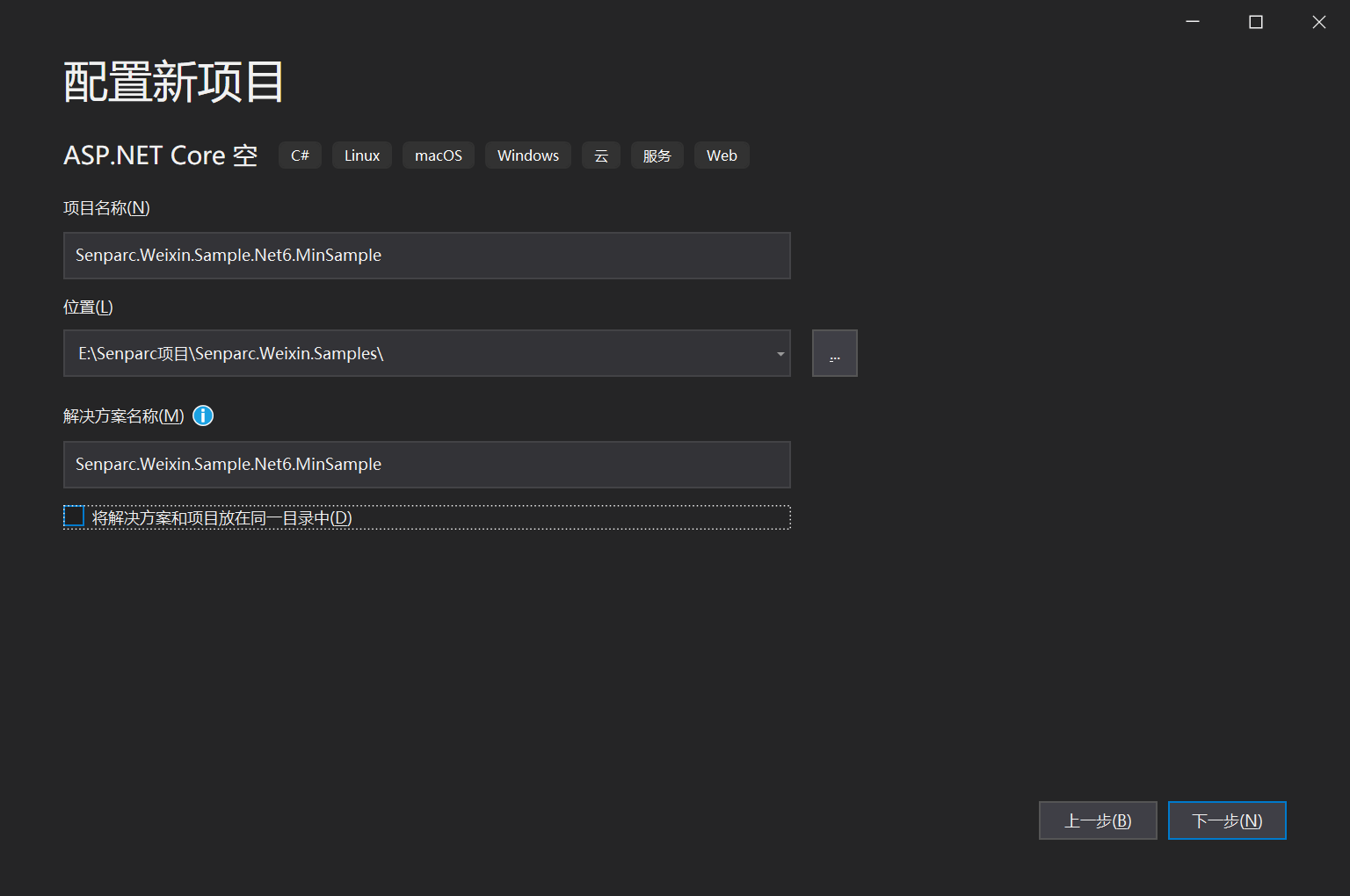Click the Windows platform tag
Image resolution: width=1350 pixels, height=896 pixels.
coord(528,155)
